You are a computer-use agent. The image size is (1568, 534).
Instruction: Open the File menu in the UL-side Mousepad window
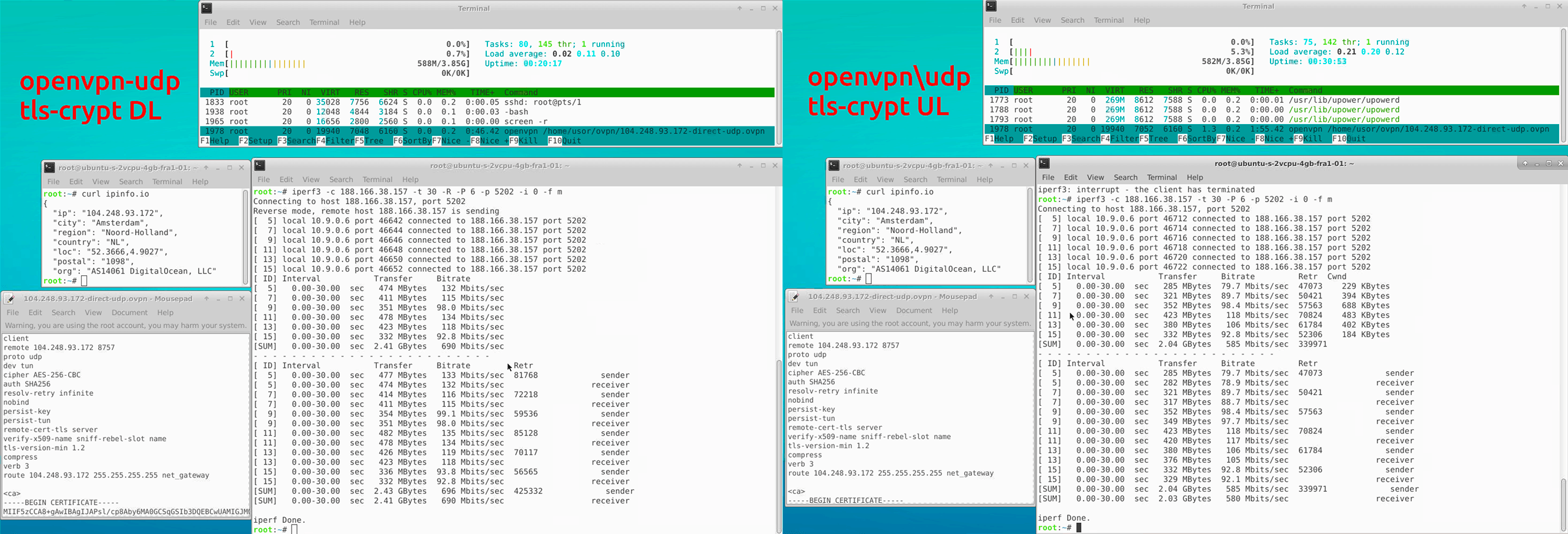point(797,311)
